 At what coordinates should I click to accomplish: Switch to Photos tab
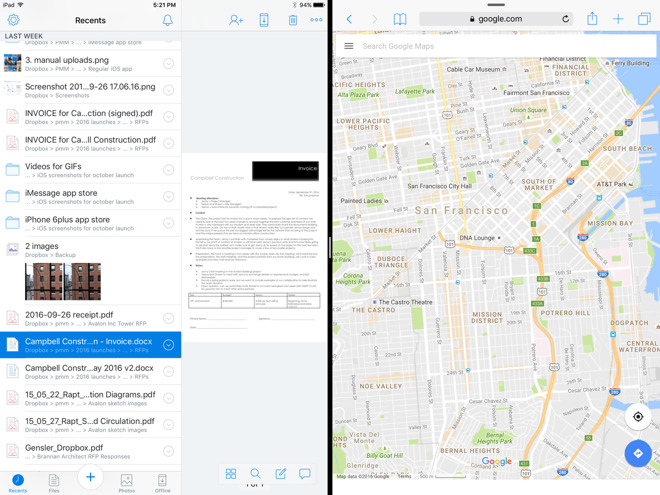(x=126, y=483)
